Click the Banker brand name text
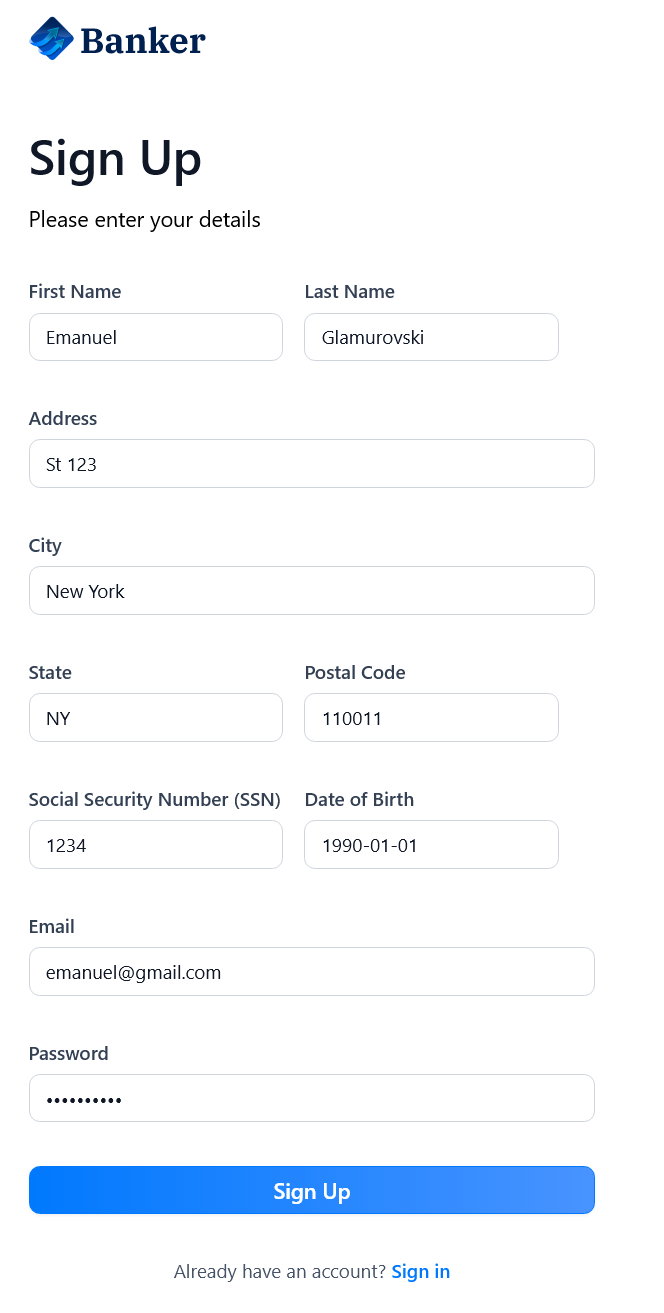The width and height of the screenshot is (664, 1313). 142,40
